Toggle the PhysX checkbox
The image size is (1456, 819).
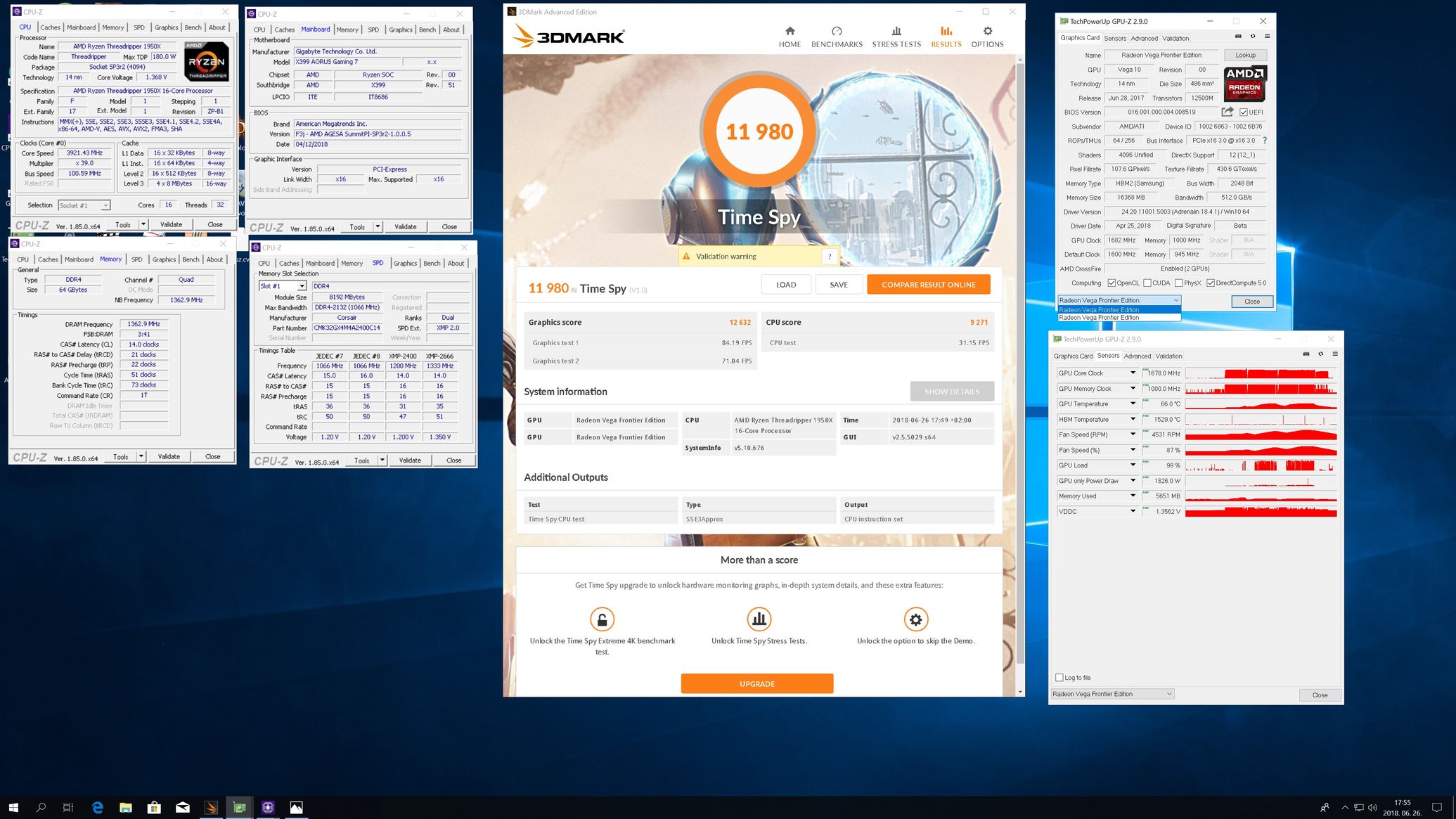1178,283
